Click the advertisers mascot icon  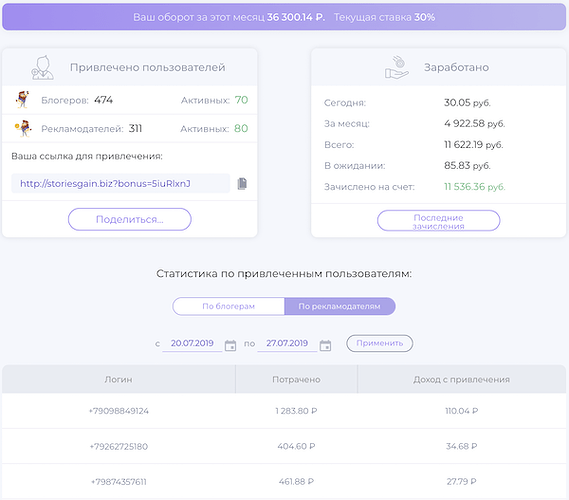pos(23,128)
